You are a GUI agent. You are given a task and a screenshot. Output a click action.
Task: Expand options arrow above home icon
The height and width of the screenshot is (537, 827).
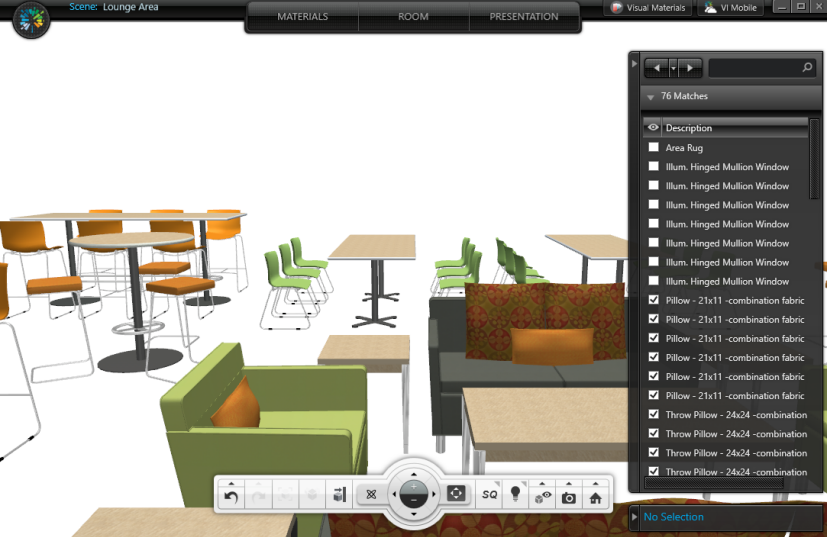[595, 483]
